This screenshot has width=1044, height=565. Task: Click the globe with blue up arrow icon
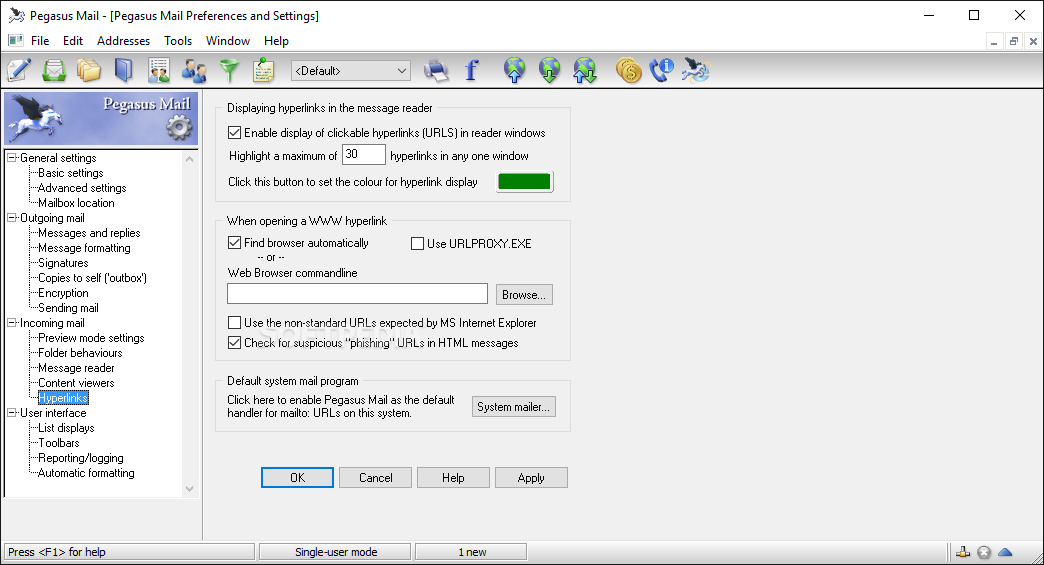(x=515, y=70)
